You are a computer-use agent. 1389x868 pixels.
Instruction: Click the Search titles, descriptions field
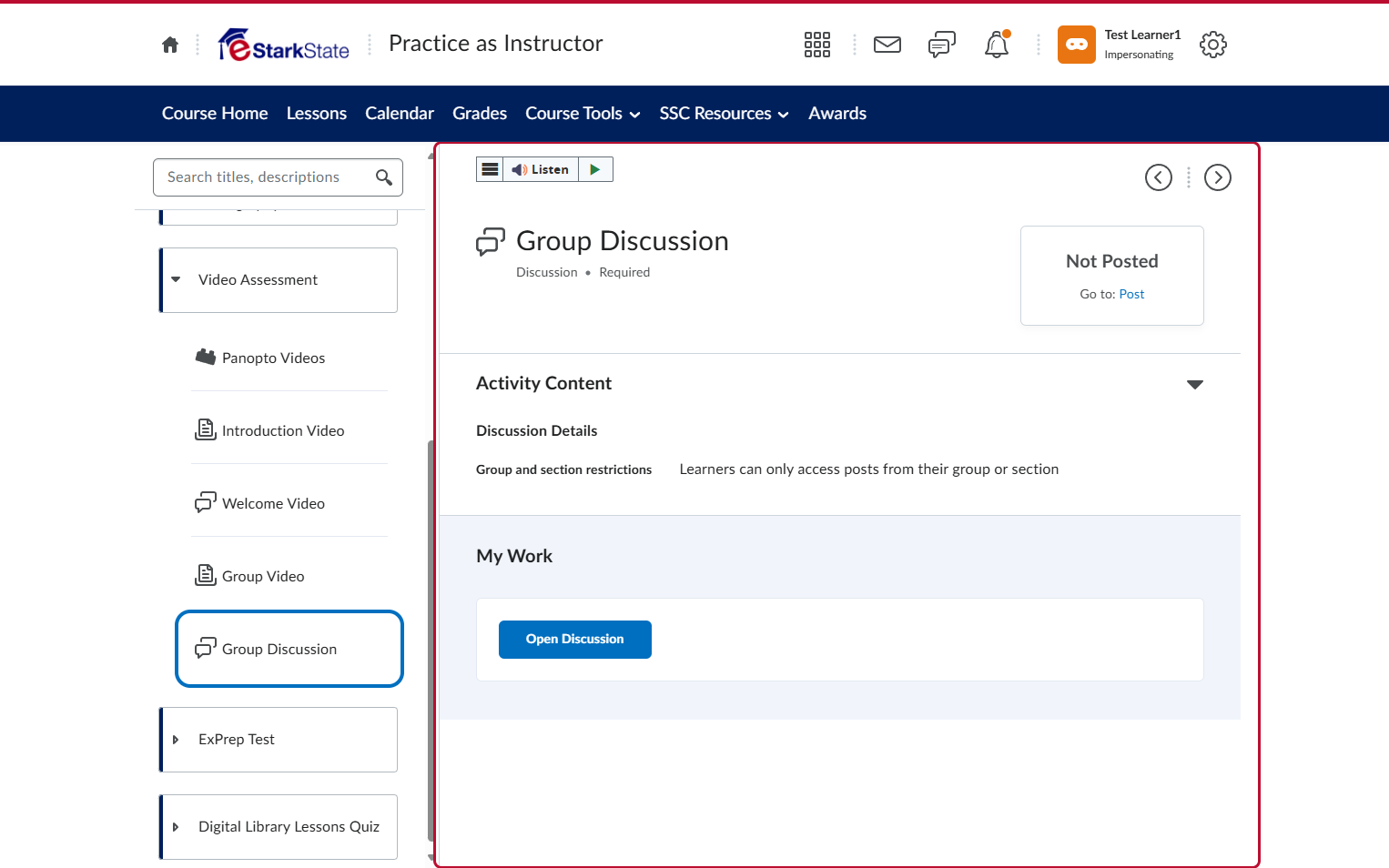pyautogui.click(x=278, y=177)
